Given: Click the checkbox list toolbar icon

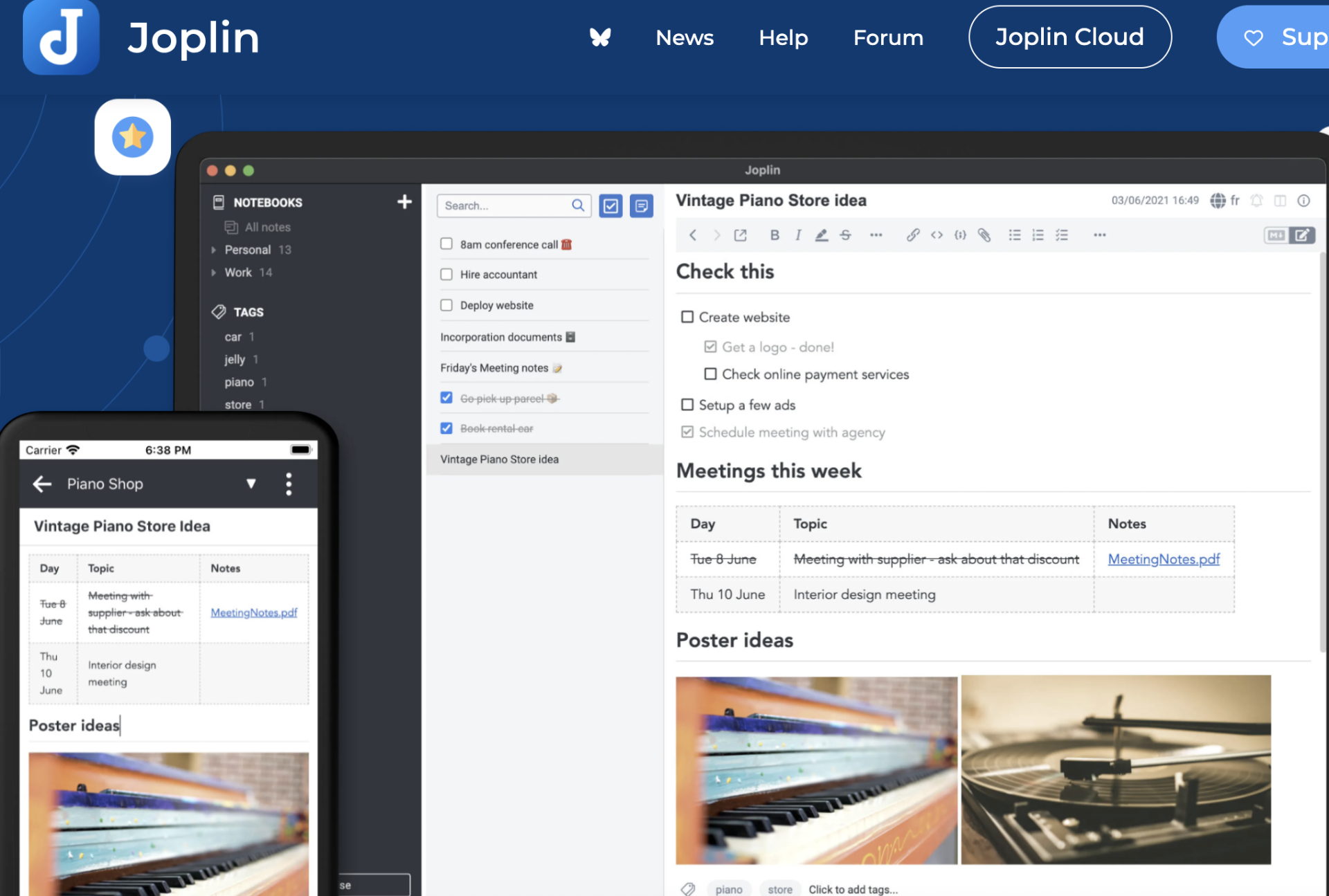Looking at the screenshot, I should click(x=1062, y=235).
